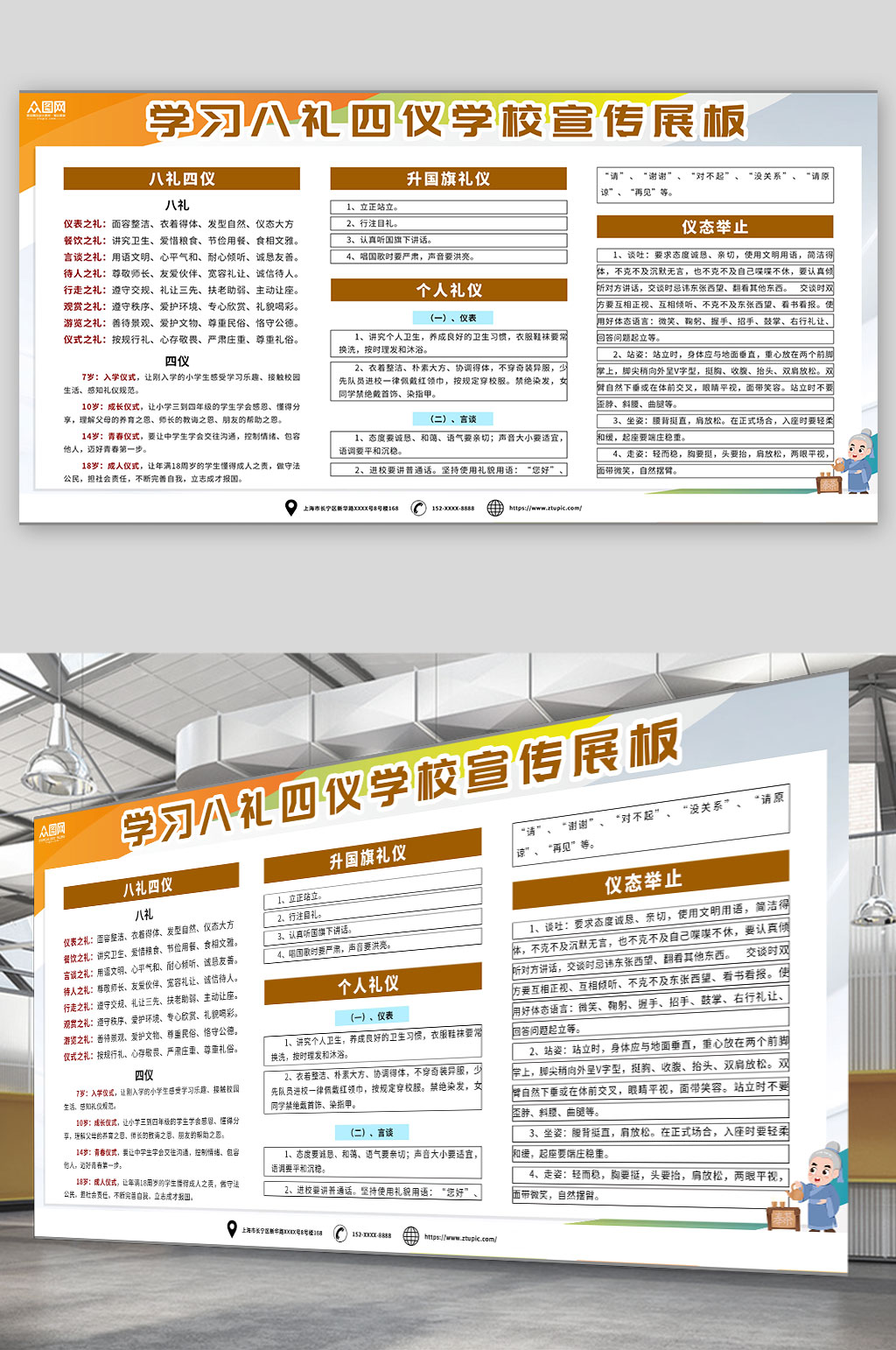Click the 2、行注目礼 row on the upper poster
This screenshot has height=1350, width=896.
click(448, 223)
